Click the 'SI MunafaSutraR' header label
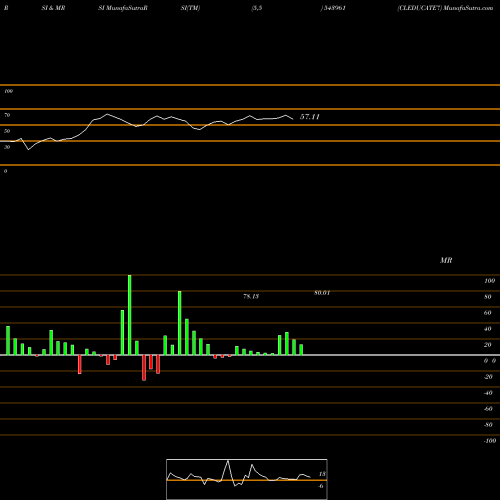The width and height of the screenshot is (500, 500). point(123,8)
